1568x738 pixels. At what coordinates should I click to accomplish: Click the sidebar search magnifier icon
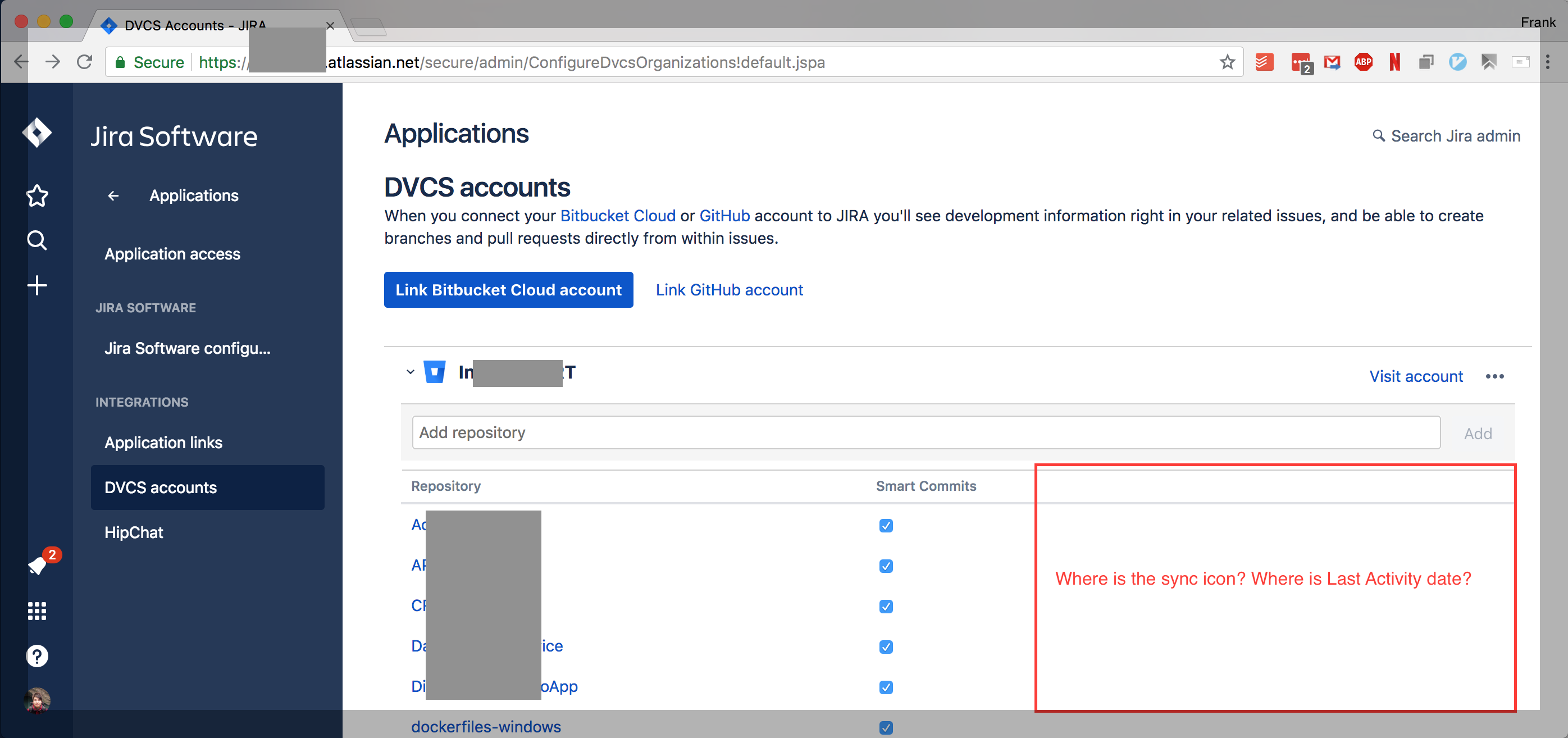tap(37, 240)
